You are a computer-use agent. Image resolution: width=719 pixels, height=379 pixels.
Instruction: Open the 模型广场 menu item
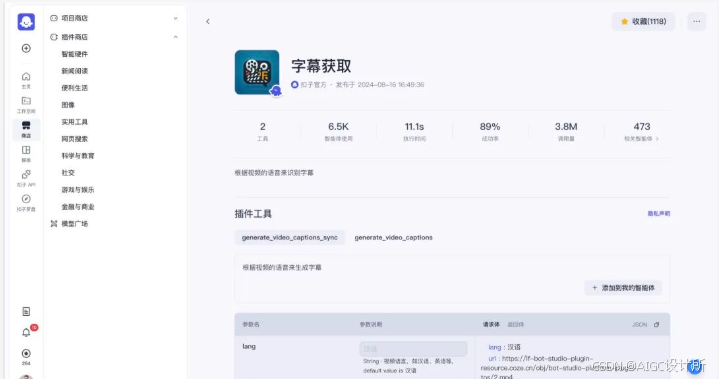(x=74, y=224)
